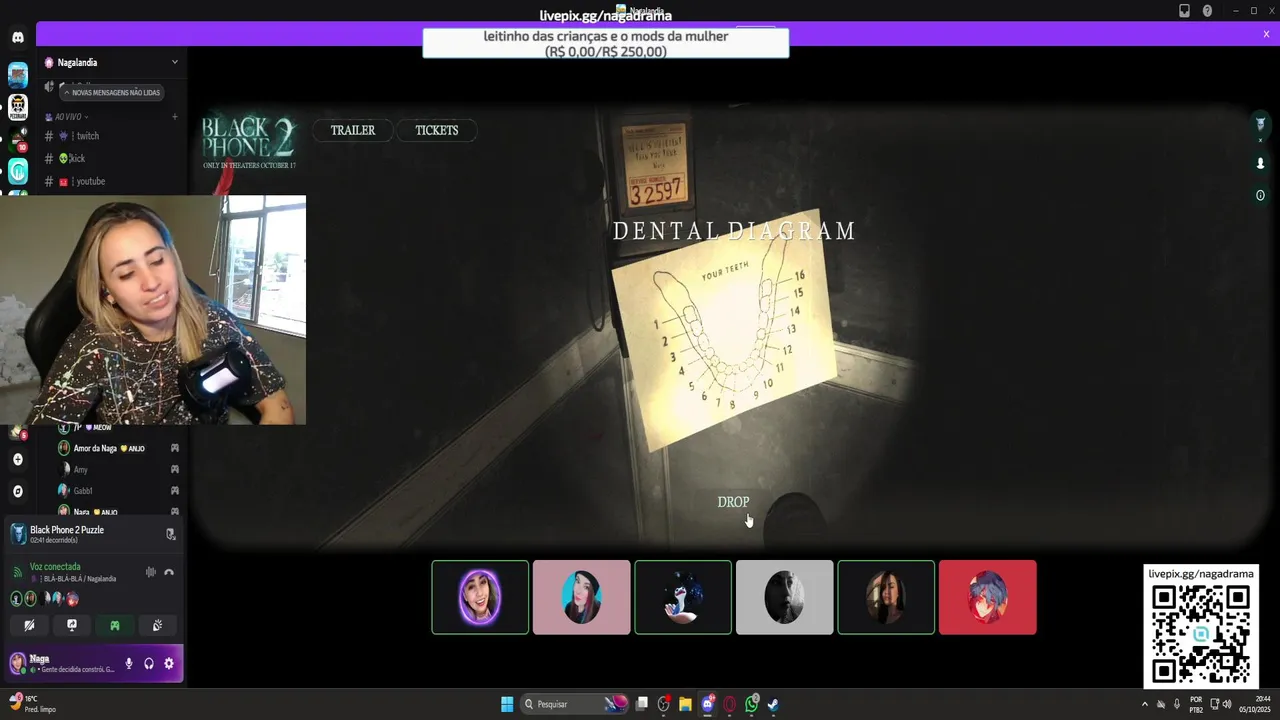Viewport: 1280px width, 720px height.
Task: Open File Explorer from taskbar
Action: click(685, 704)
